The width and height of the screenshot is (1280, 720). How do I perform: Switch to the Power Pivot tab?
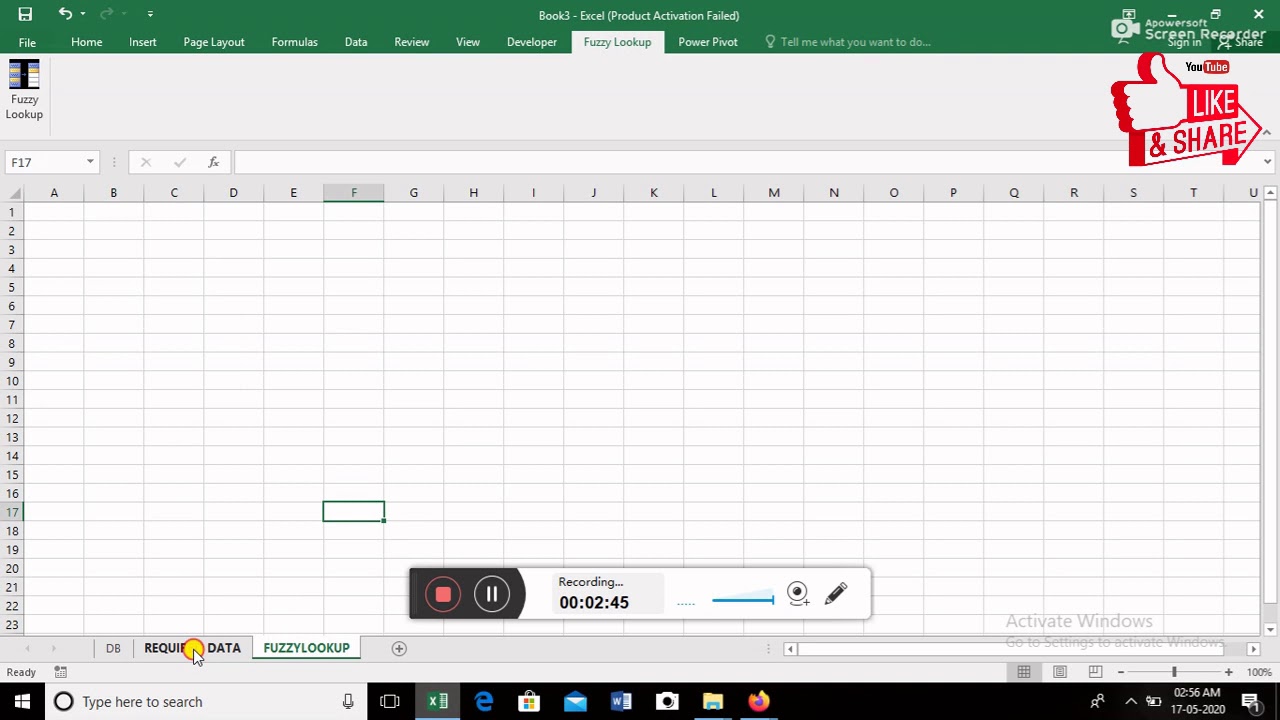[708, 42]
